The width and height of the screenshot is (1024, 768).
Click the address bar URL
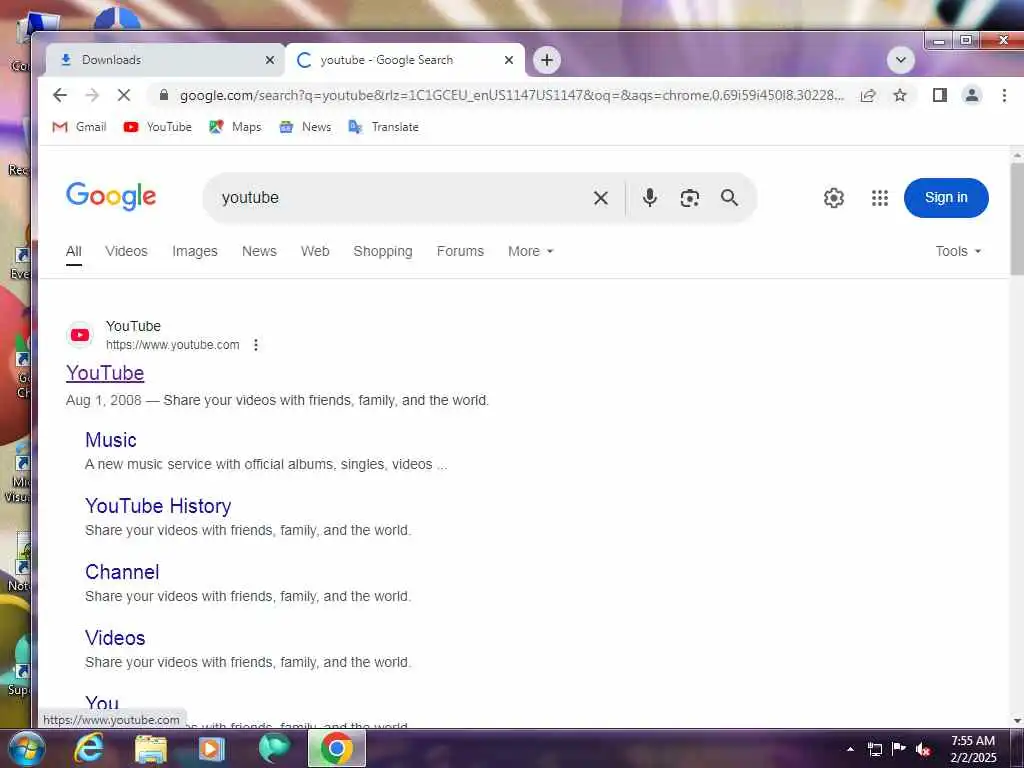[512, 95]
